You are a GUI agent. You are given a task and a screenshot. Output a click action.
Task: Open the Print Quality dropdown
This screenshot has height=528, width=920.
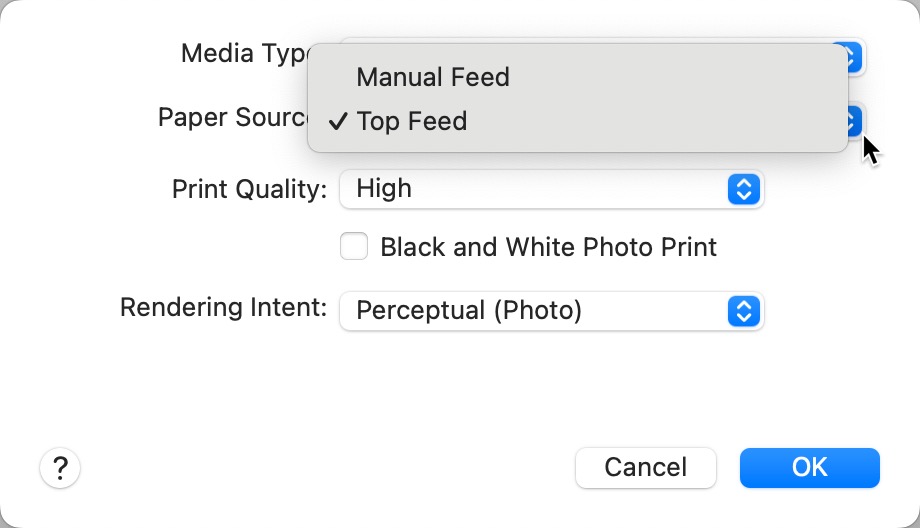tap(551, 189)
